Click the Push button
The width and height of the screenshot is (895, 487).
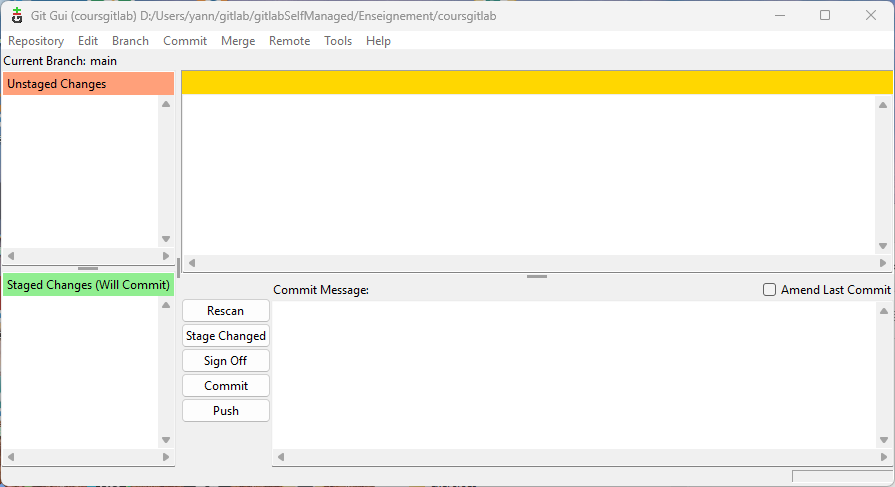coord(225,411)
